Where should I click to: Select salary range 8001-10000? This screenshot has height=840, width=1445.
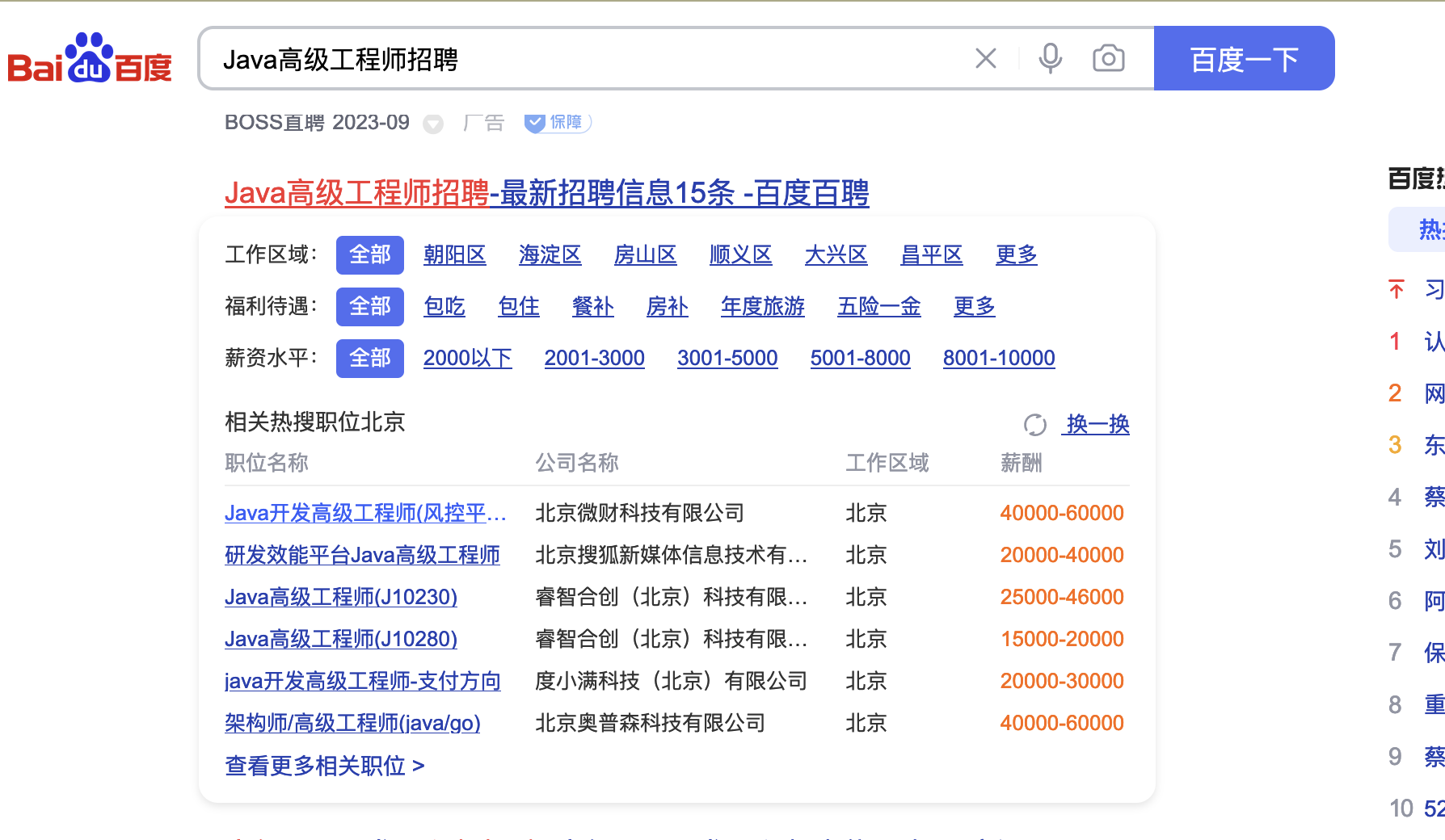[998, 358]
